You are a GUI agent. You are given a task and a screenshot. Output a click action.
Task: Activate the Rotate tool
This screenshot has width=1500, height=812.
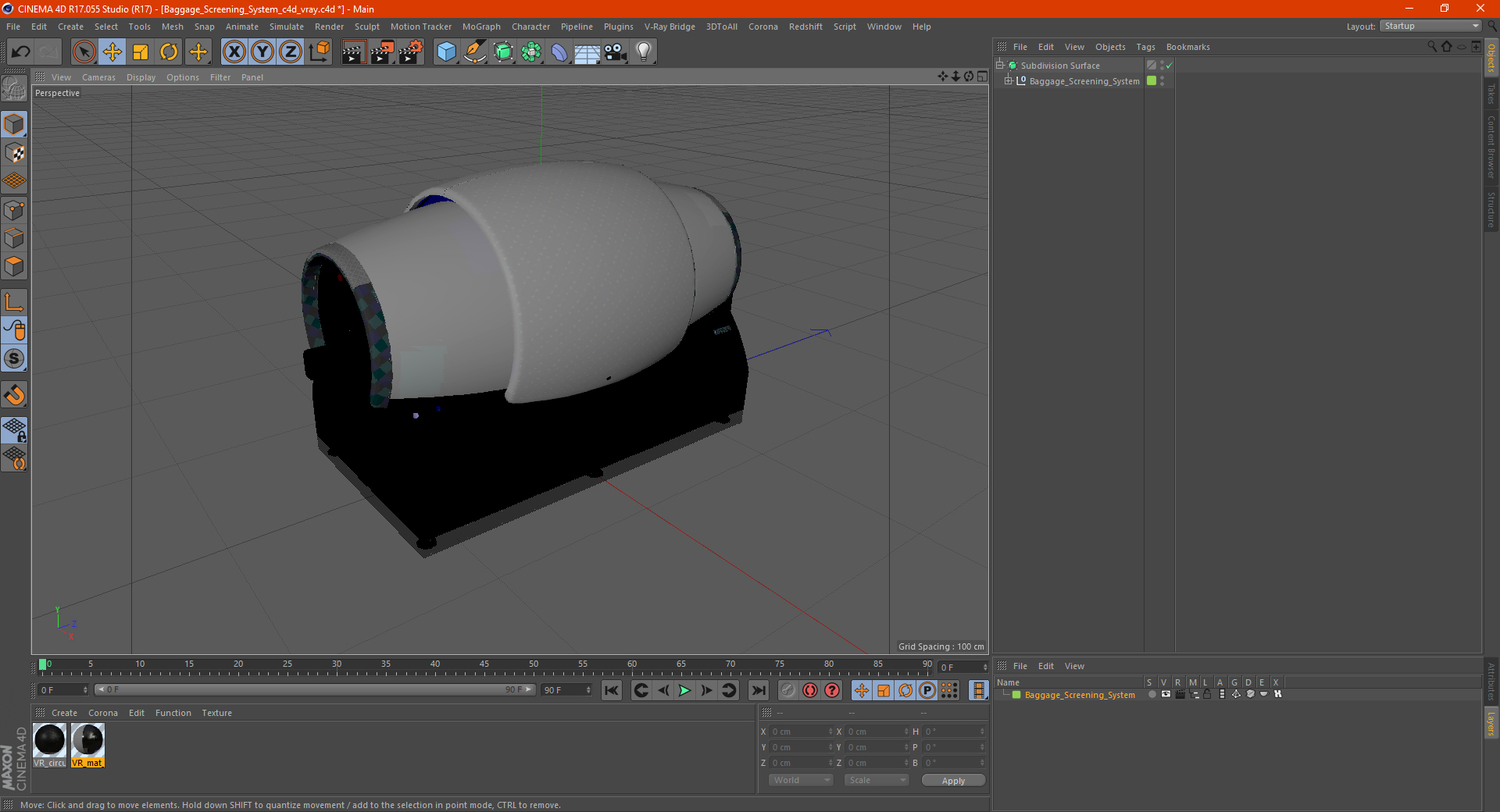pos(169,52)
